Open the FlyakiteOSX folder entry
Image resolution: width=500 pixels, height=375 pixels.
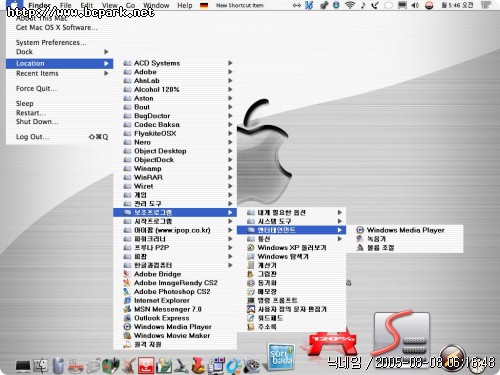[175, 133]
